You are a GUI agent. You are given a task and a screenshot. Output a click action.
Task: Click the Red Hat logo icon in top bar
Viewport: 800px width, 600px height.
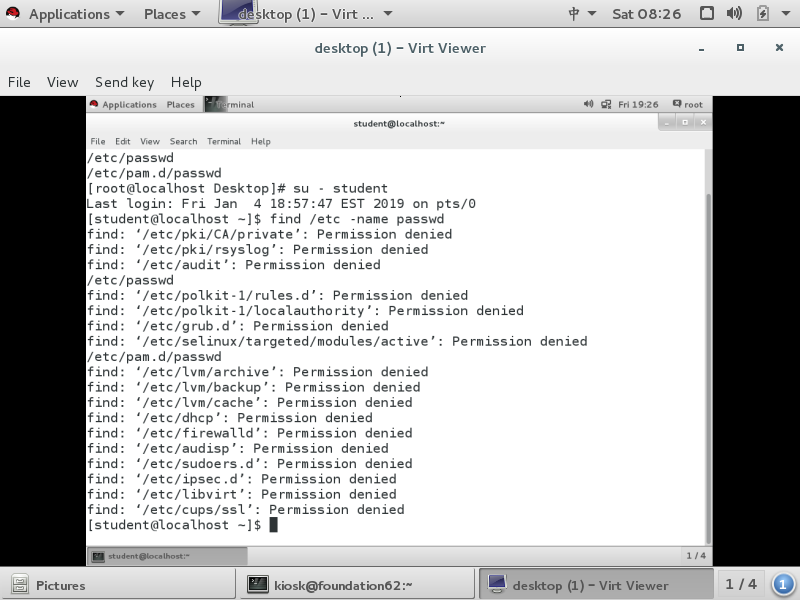point(13,13)
